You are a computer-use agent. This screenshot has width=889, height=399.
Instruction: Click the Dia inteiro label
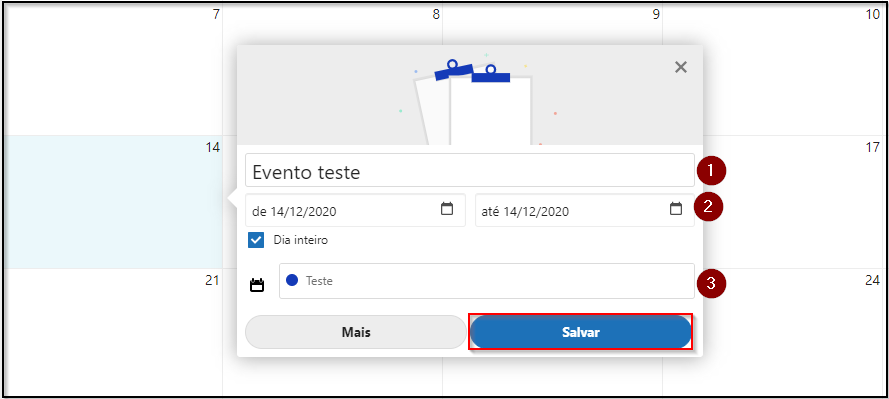coord(300,240)
